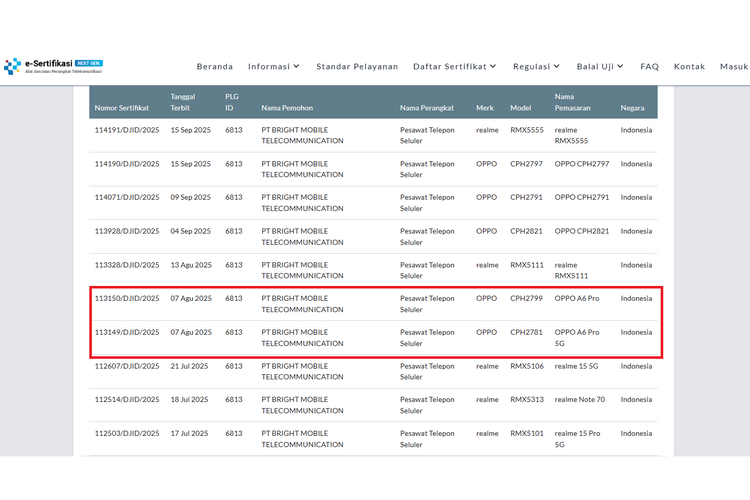Go to the Kontak page
Image resolution: width=750 pixels, height=500 pixels.
click(x=689, y=67)
